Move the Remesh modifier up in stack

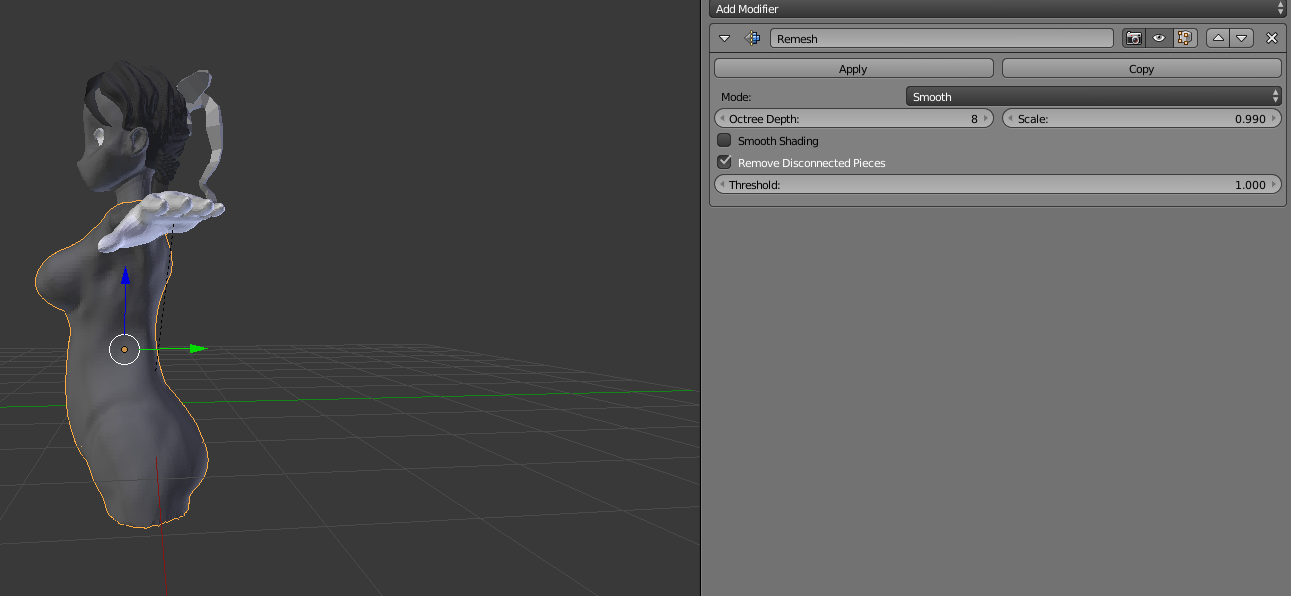pos(1218,38)
